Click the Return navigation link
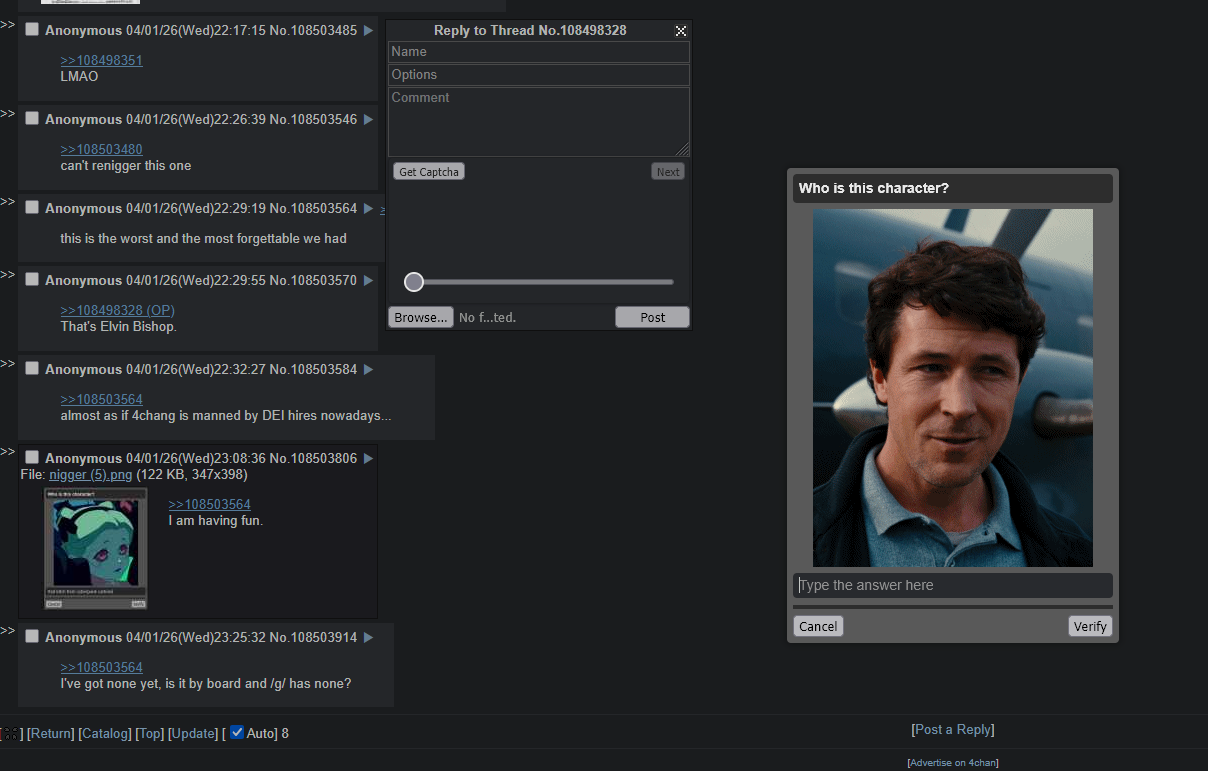The width and height of the screenshot is (1208, 771). click(x=51, y=733)
